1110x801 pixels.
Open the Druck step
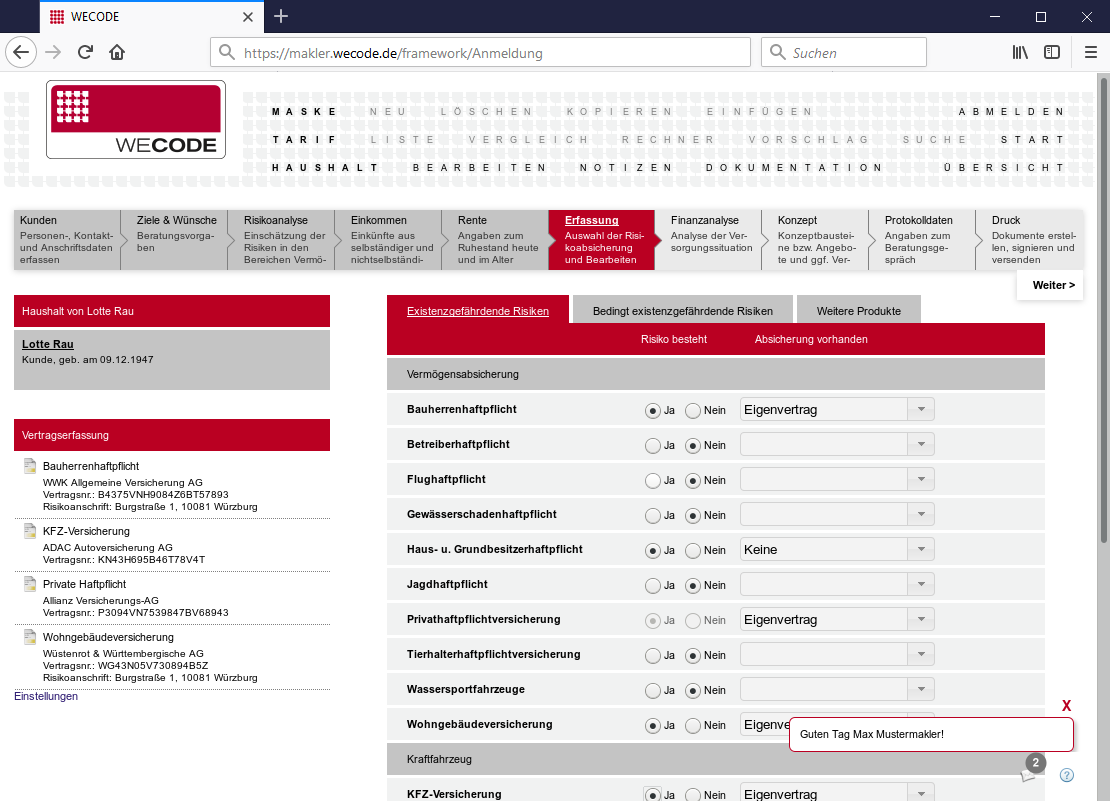(1029, 240)
